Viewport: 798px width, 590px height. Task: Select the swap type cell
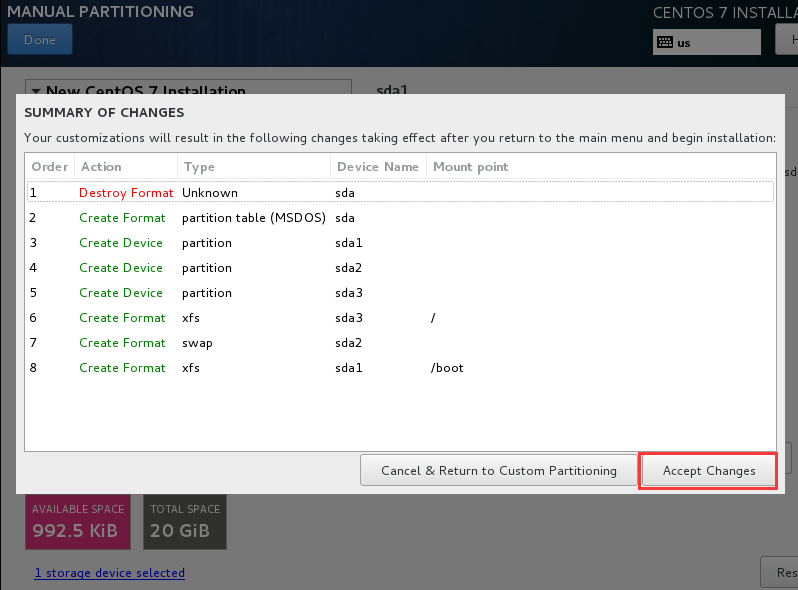pyautogui.click(x=197, y=343)
